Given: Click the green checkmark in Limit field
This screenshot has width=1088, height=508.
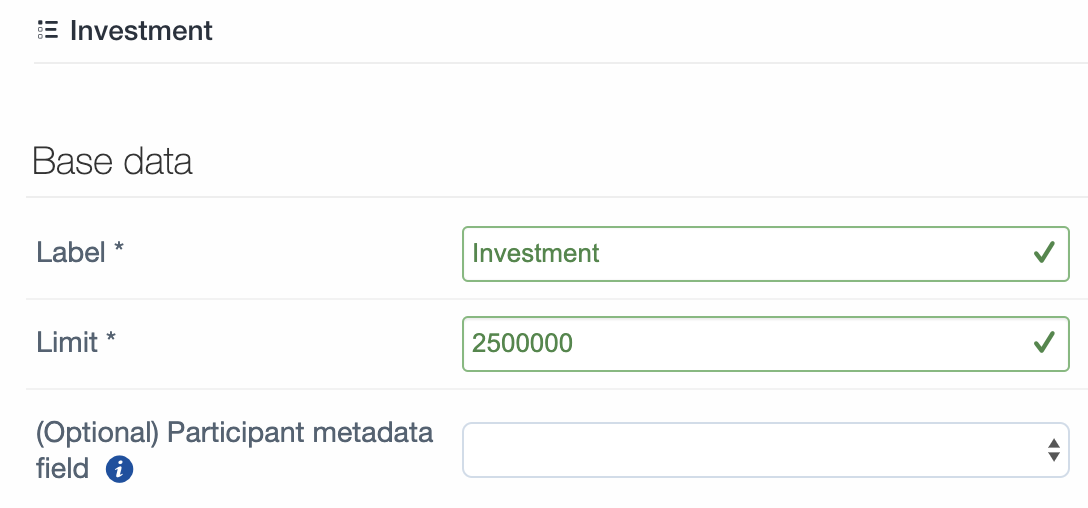Looking at the screenshot, I should (1044, 343).
